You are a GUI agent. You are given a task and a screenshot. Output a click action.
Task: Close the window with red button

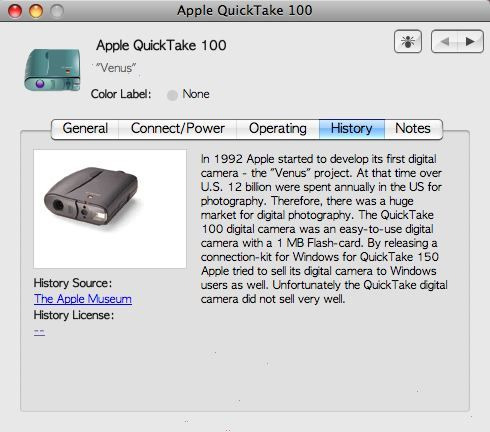(x=15, y=11)
